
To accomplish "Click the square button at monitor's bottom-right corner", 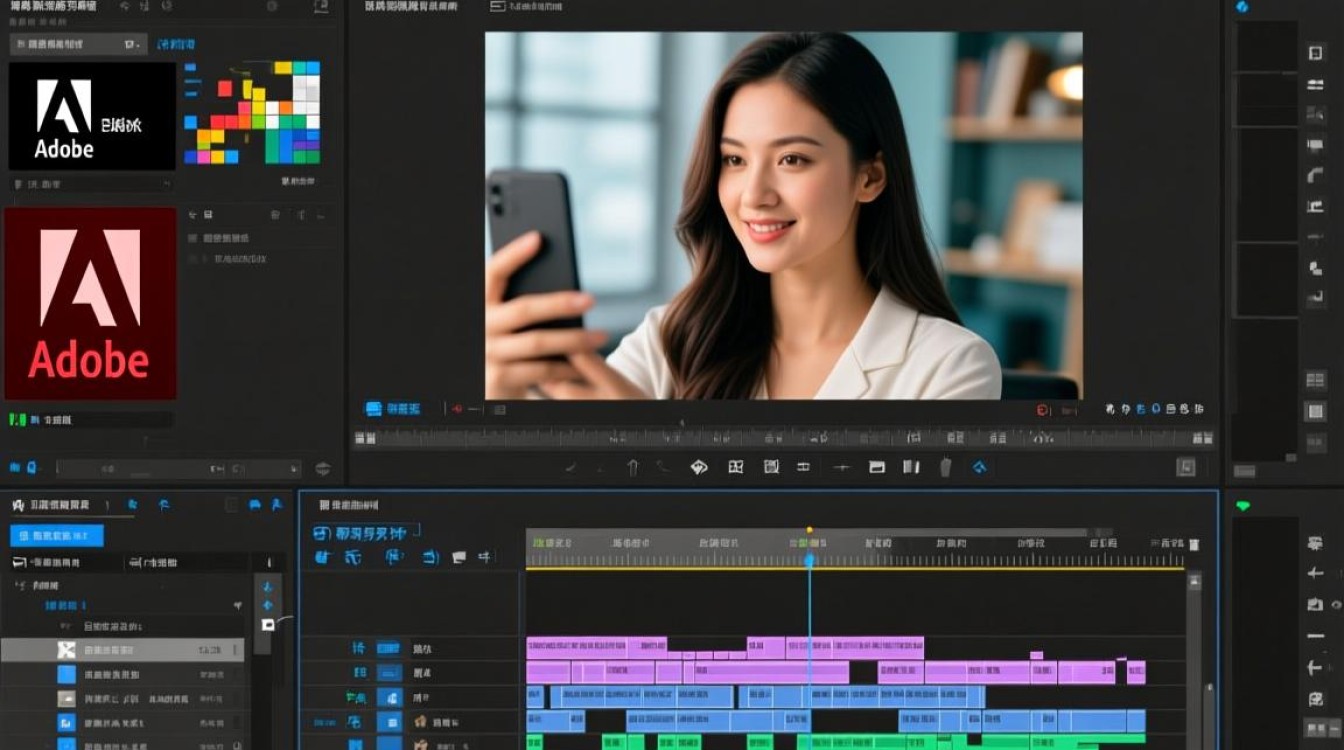I will (x=1186, y=467).
